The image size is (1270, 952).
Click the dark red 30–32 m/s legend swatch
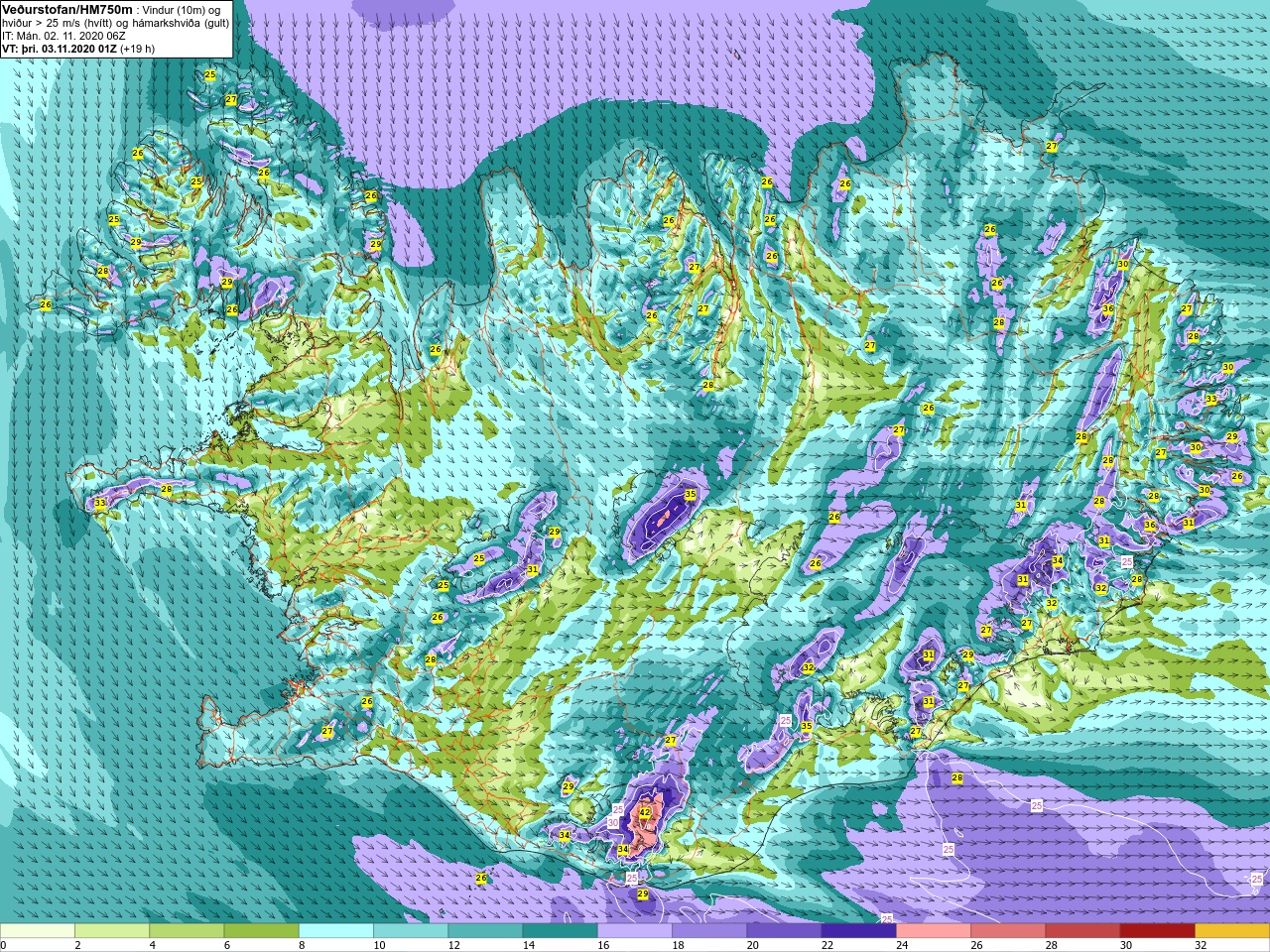pos(1158,931)
